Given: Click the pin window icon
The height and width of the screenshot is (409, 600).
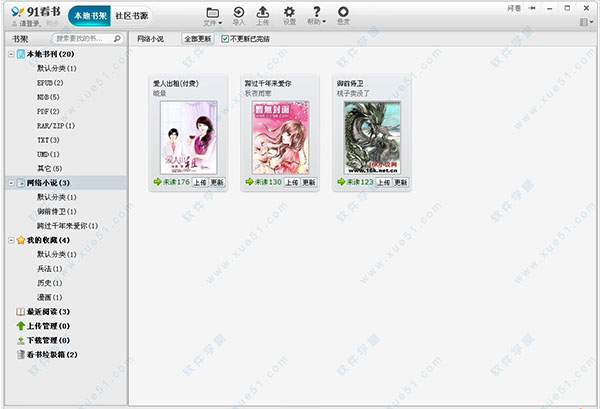Looking at the screenshot, I should 532,8.
